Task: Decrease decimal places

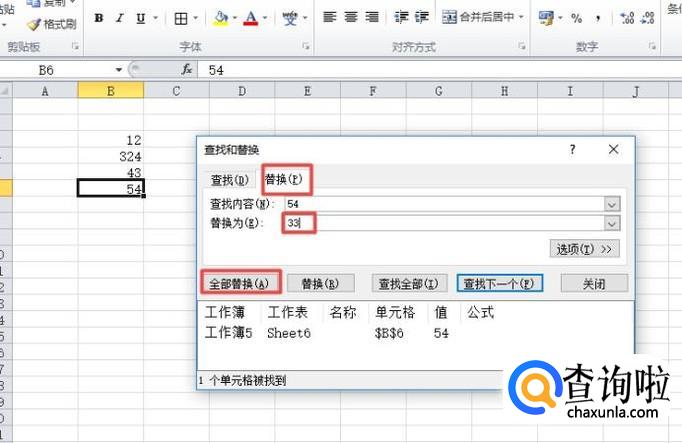Action: pos(648,18)
